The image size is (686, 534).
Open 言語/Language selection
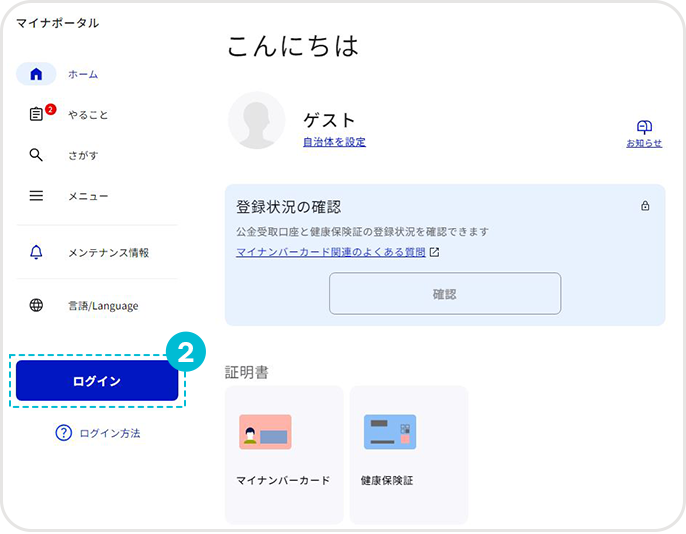[x=103, y=305]
